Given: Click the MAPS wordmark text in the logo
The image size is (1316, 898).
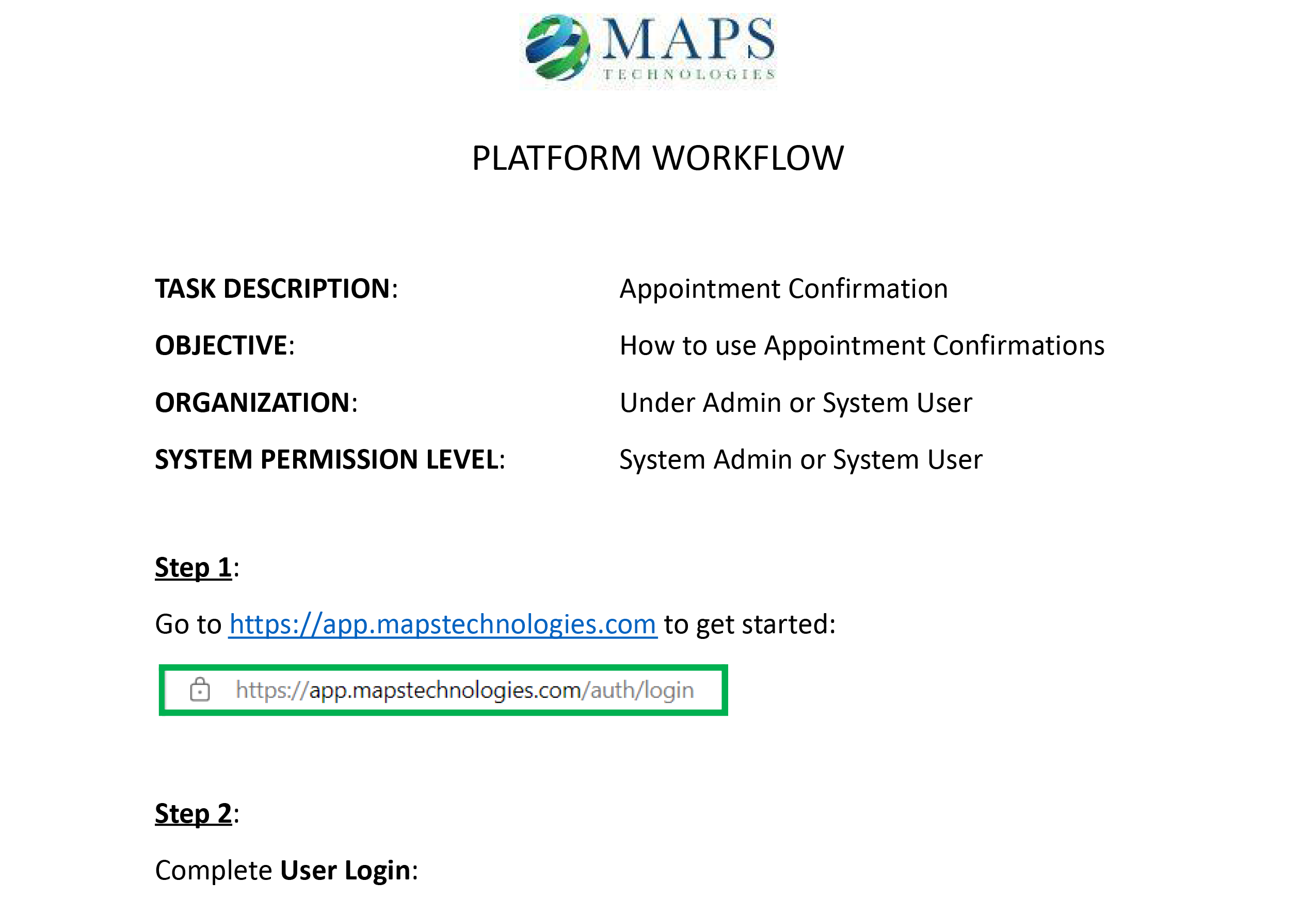Looking at the screenshot, I should pos(687,40).
